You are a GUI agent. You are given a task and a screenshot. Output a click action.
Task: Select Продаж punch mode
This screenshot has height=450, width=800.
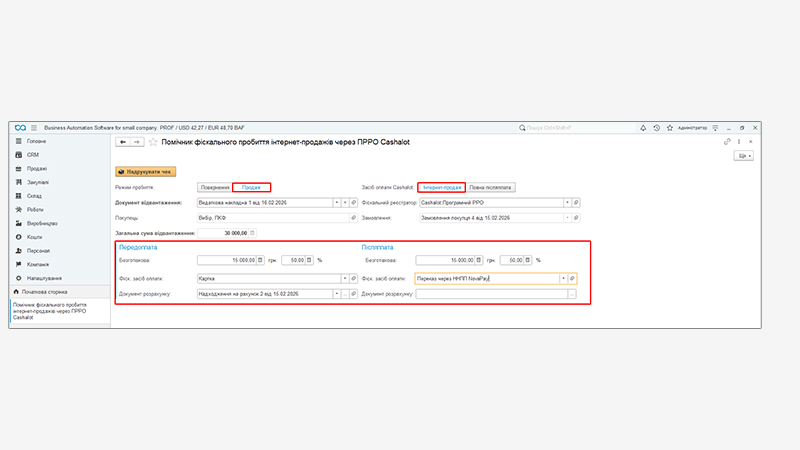tap(251, 187)
